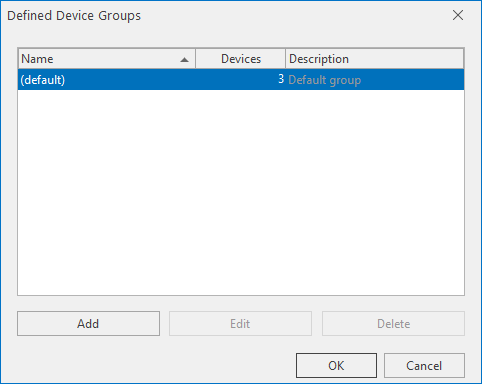The height and width of the screenshot is (384, 482).
Task: Sort by the Name column header
Action: point(107,59)
